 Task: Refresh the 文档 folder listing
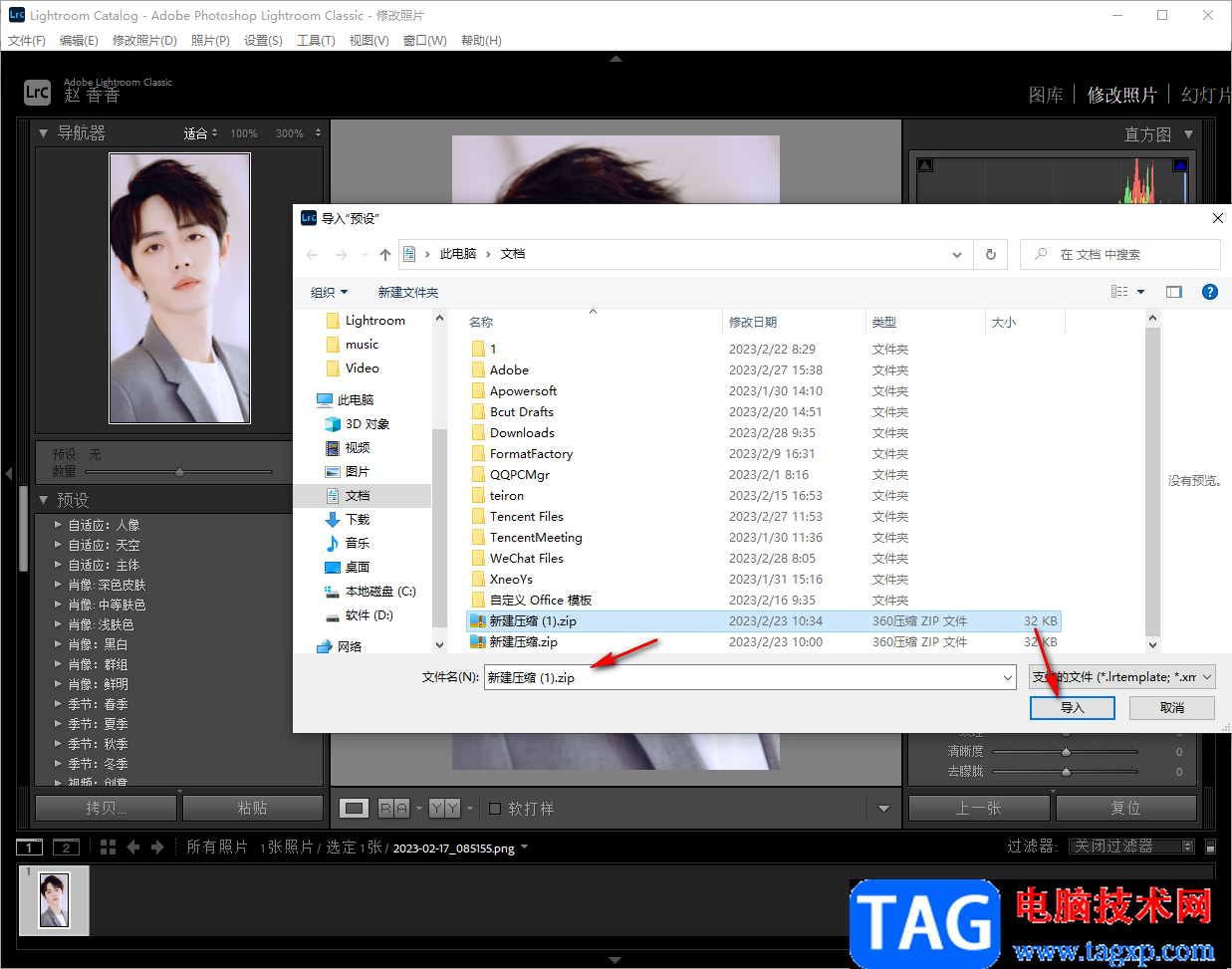(990, 255)
